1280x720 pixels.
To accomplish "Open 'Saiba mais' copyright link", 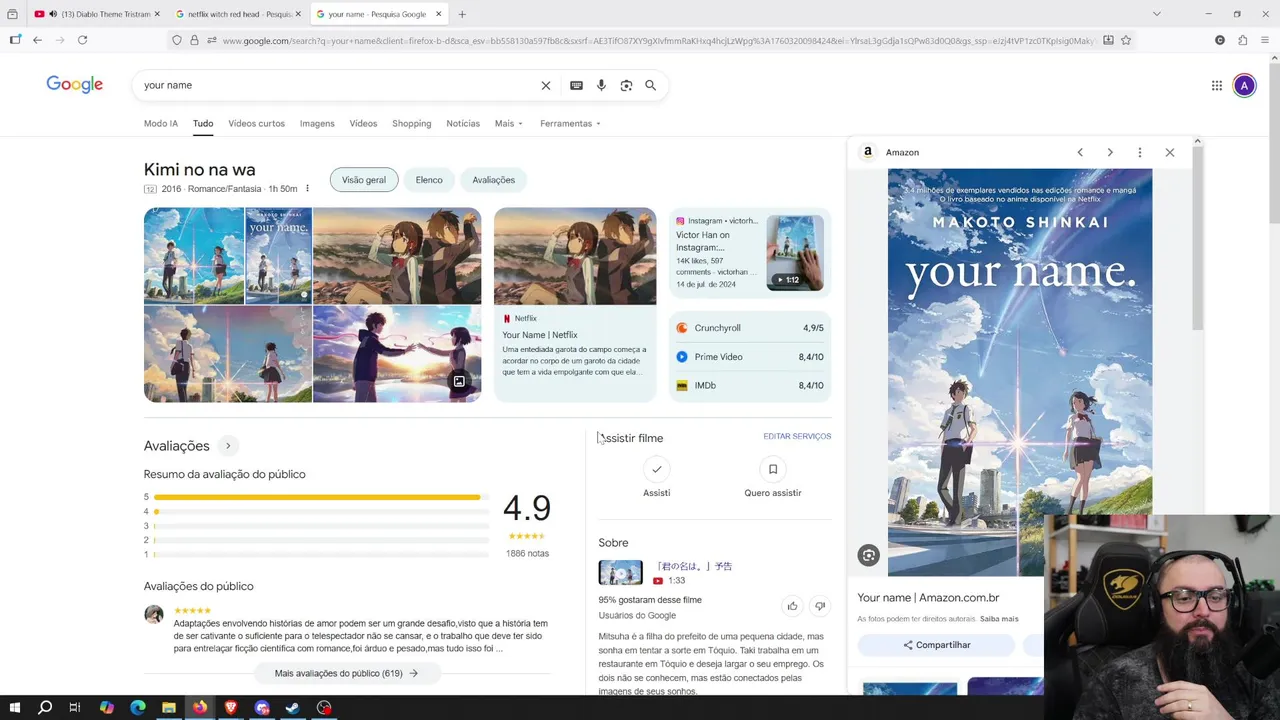I will point(999,619).
